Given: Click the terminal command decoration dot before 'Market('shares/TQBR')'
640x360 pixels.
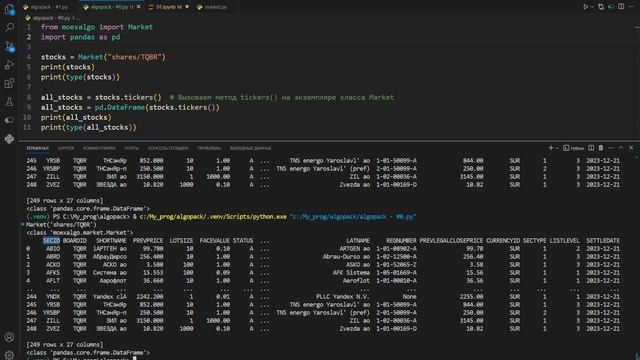Looking at the screenshot, I should (x=22, y=224).
